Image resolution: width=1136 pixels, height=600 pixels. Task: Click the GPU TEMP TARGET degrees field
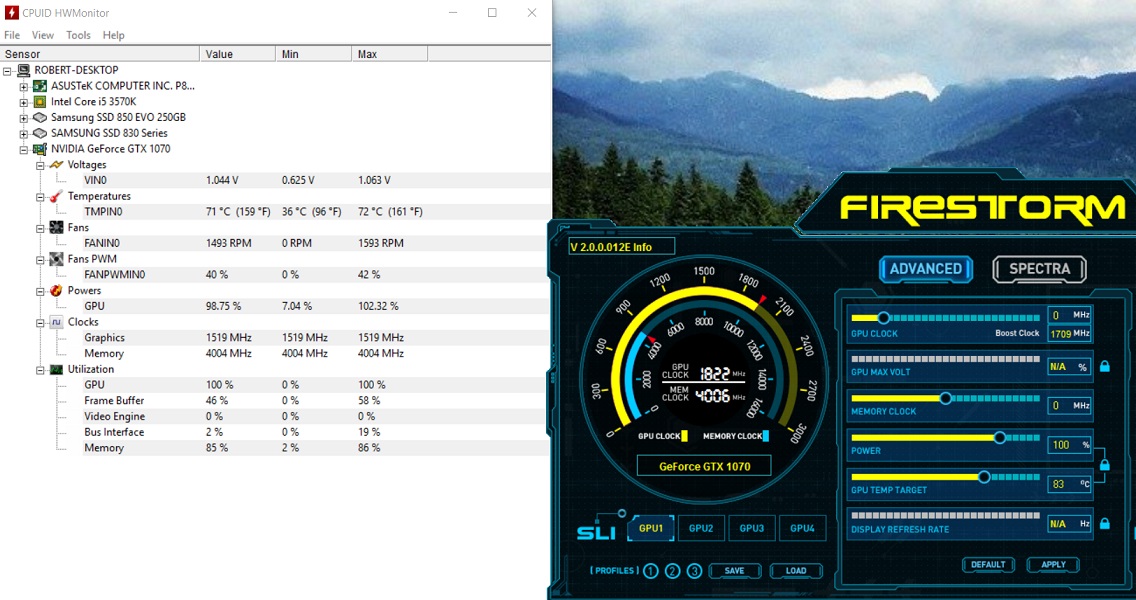[x=1069, y=484]
